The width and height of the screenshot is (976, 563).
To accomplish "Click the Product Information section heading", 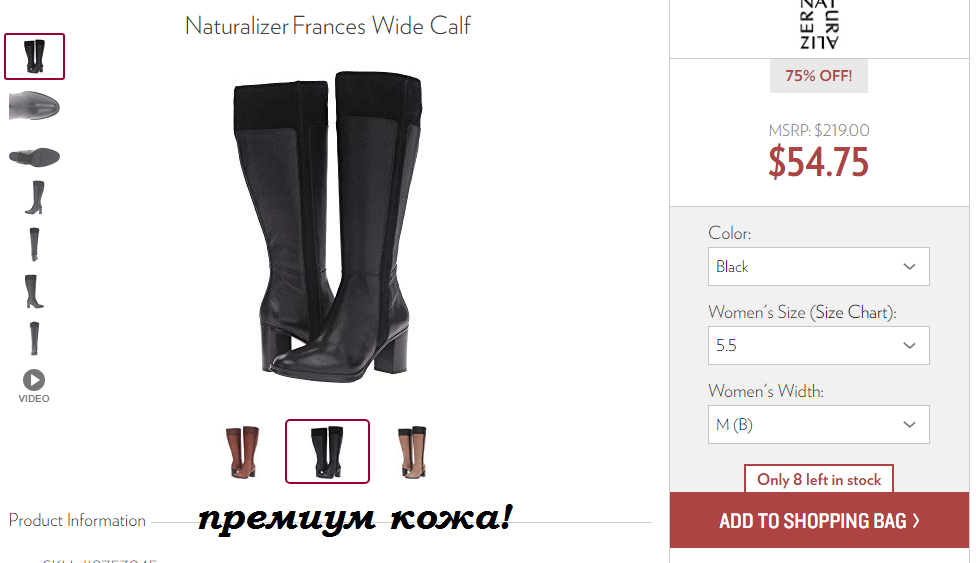I will (77, 520).
